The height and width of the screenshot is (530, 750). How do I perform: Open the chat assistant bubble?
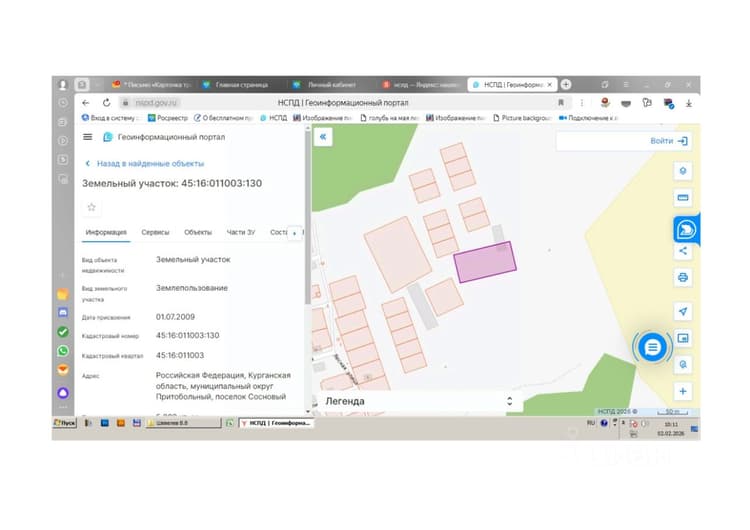coord(652,347)
